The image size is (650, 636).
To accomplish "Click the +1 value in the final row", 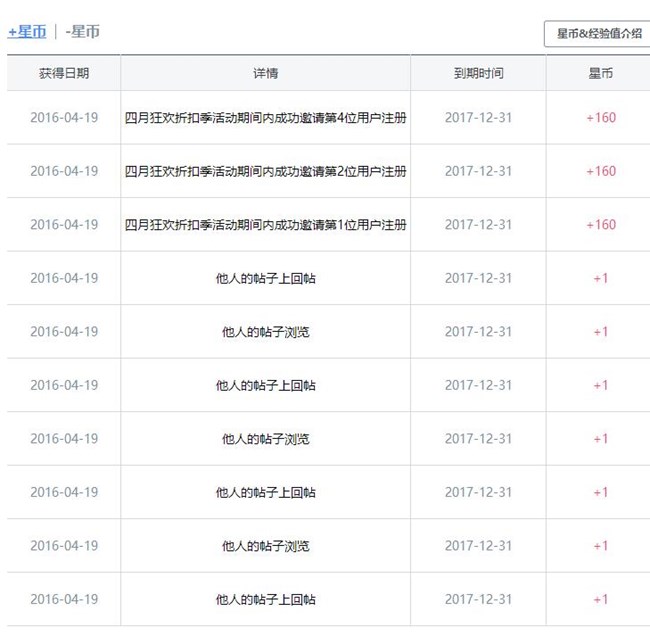I will (600, 600).
